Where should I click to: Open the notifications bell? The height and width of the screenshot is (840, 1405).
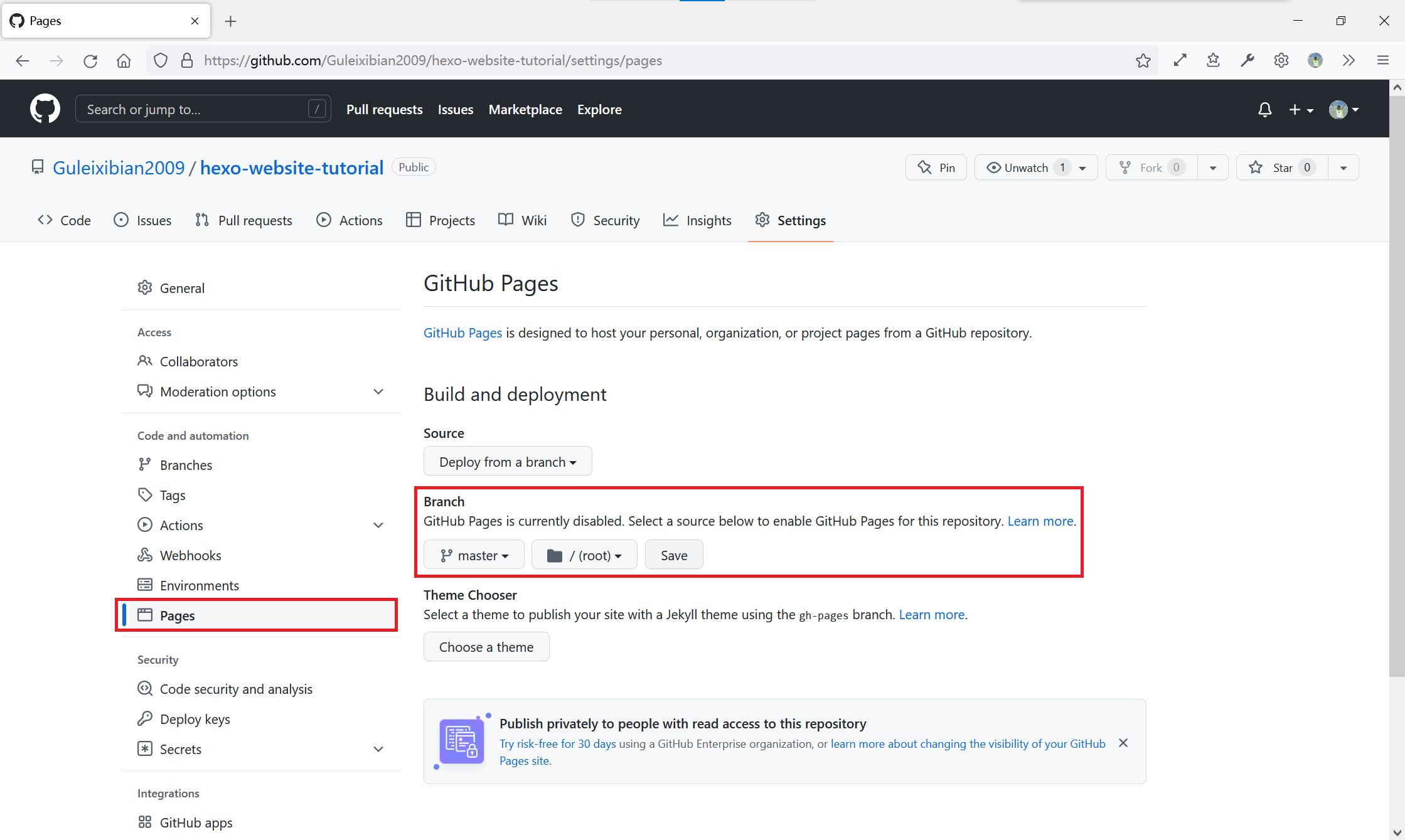(1264, 110)
